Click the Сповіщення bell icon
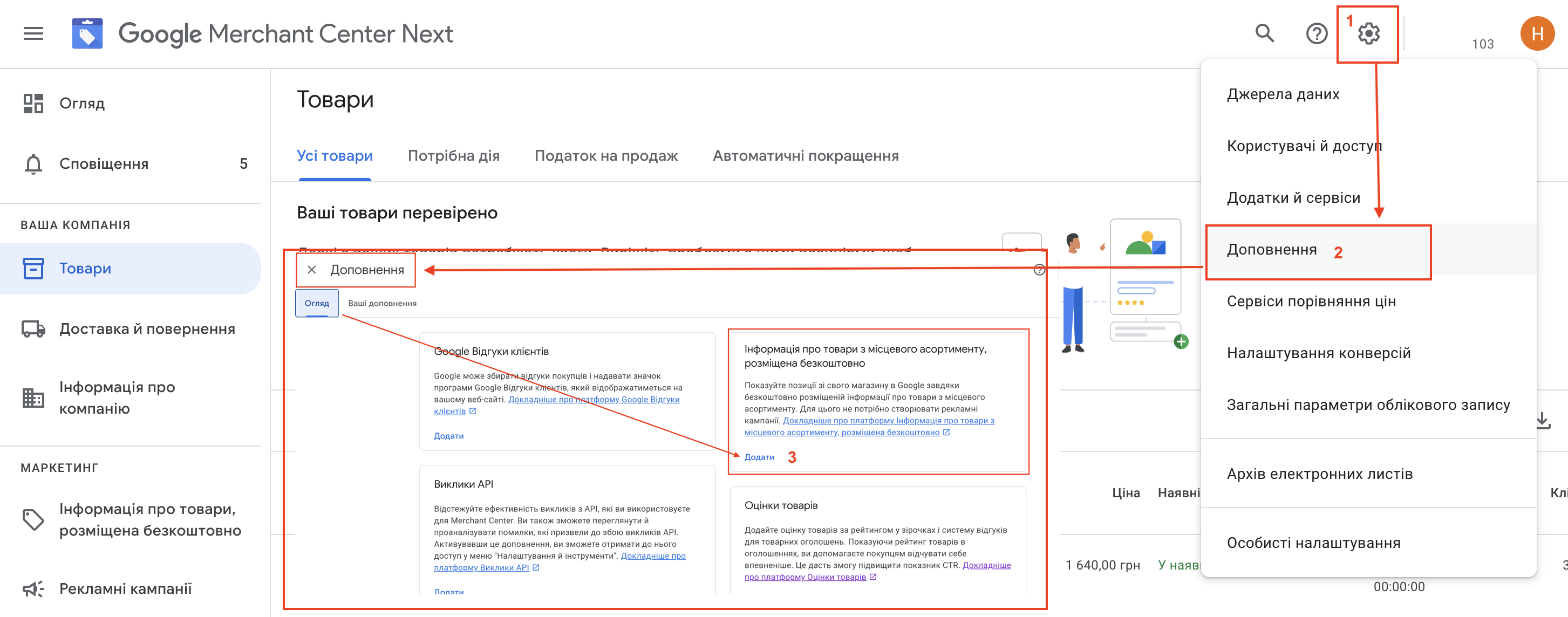The image size is (1568, 617). tap(33, 163)
